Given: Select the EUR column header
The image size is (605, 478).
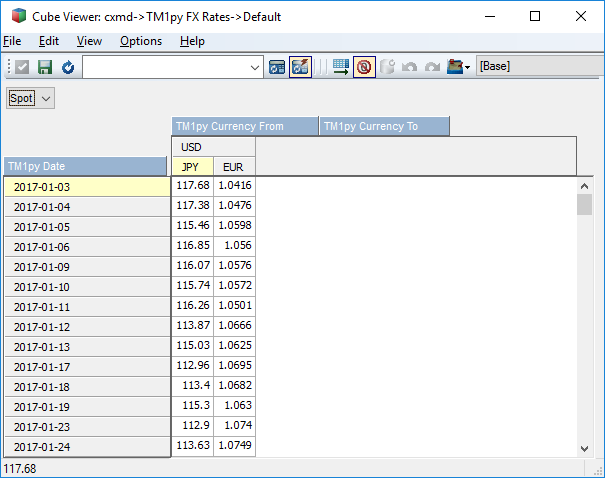Looking at the screenshot, I should 234,167.
